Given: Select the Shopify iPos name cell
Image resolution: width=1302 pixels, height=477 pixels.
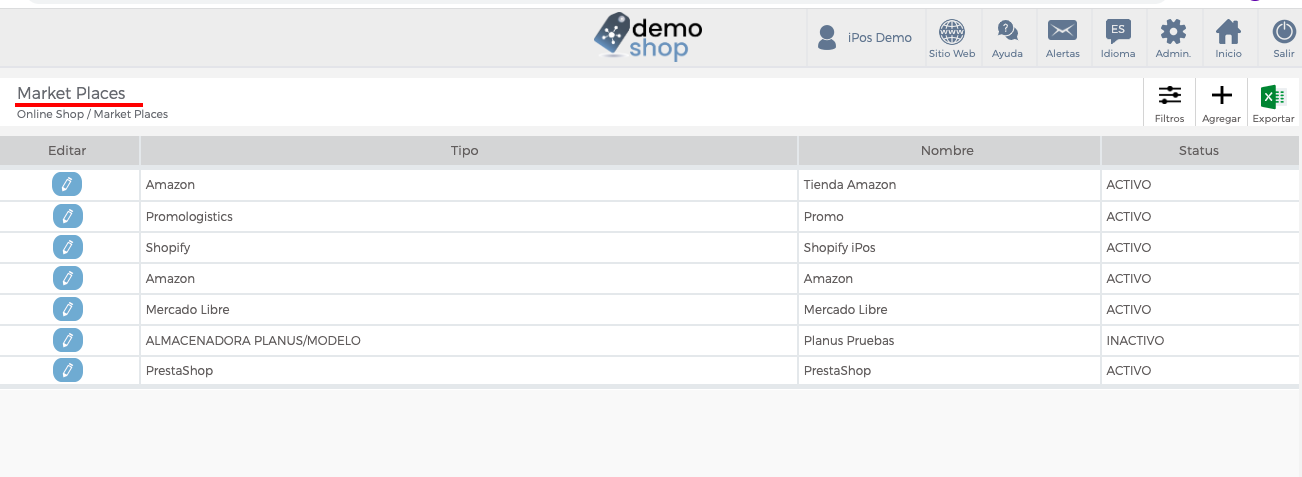Looking at the screenshot, I should [949, 247].
